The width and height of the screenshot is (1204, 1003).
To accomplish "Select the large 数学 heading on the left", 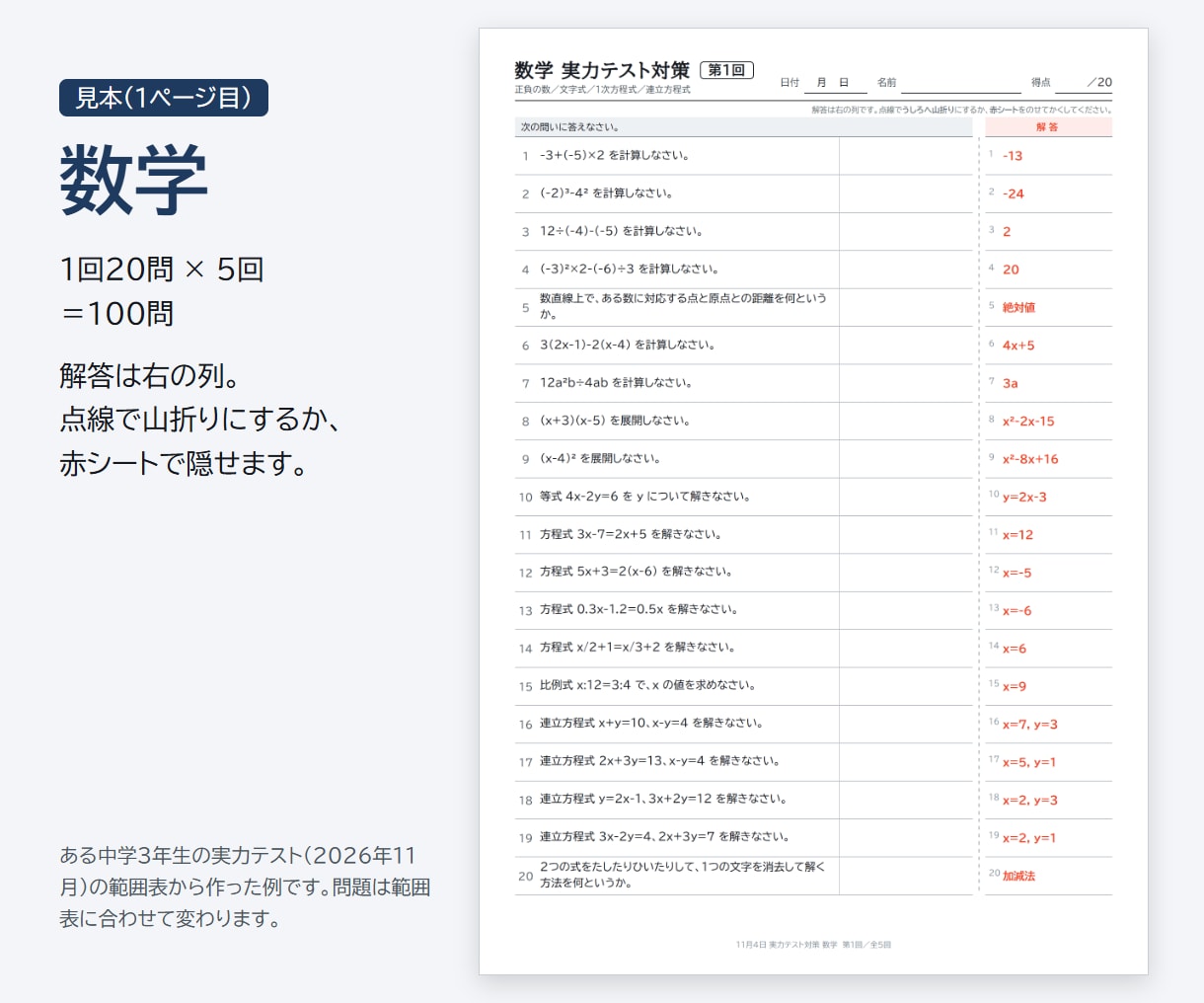I will [134, 180].
